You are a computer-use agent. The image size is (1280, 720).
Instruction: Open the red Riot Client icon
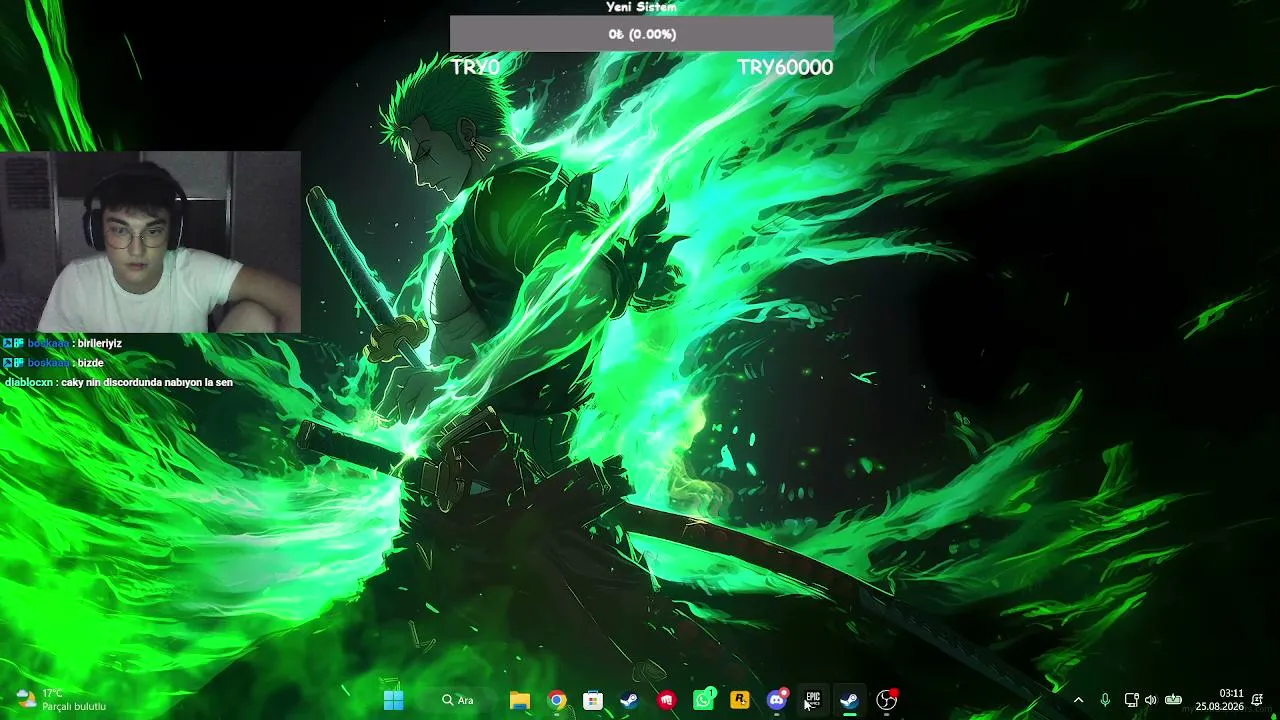pyautogui.click(x=666, y=700)
